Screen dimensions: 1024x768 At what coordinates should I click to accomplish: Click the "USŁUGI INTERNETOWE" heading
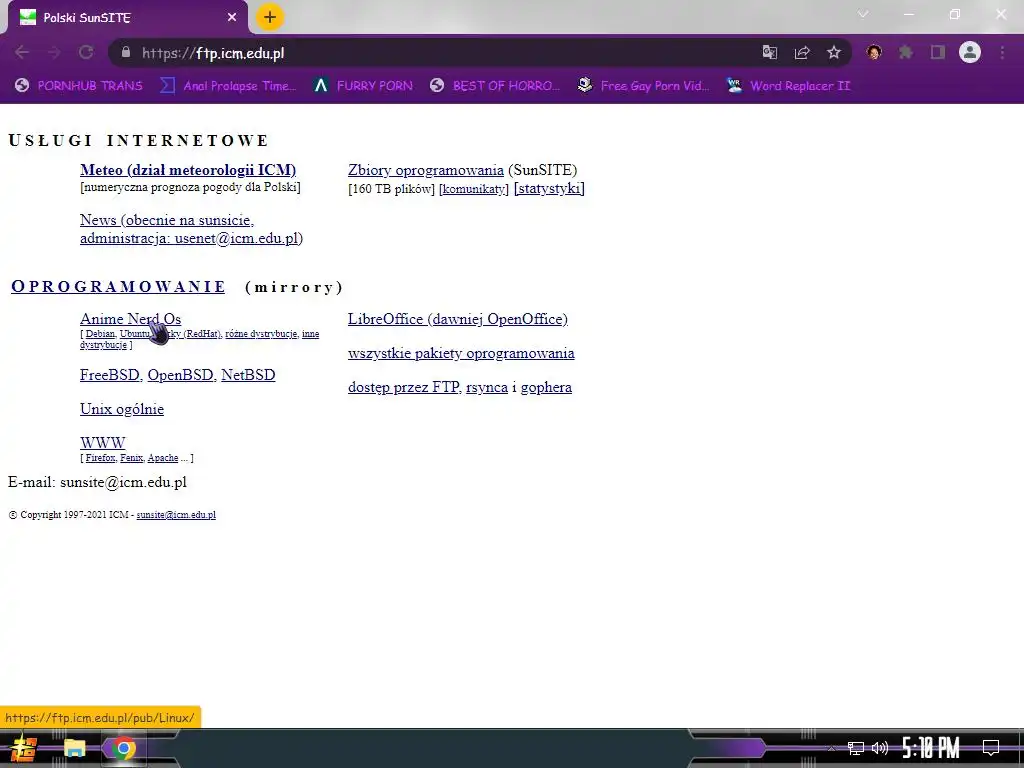click(138, 140)
